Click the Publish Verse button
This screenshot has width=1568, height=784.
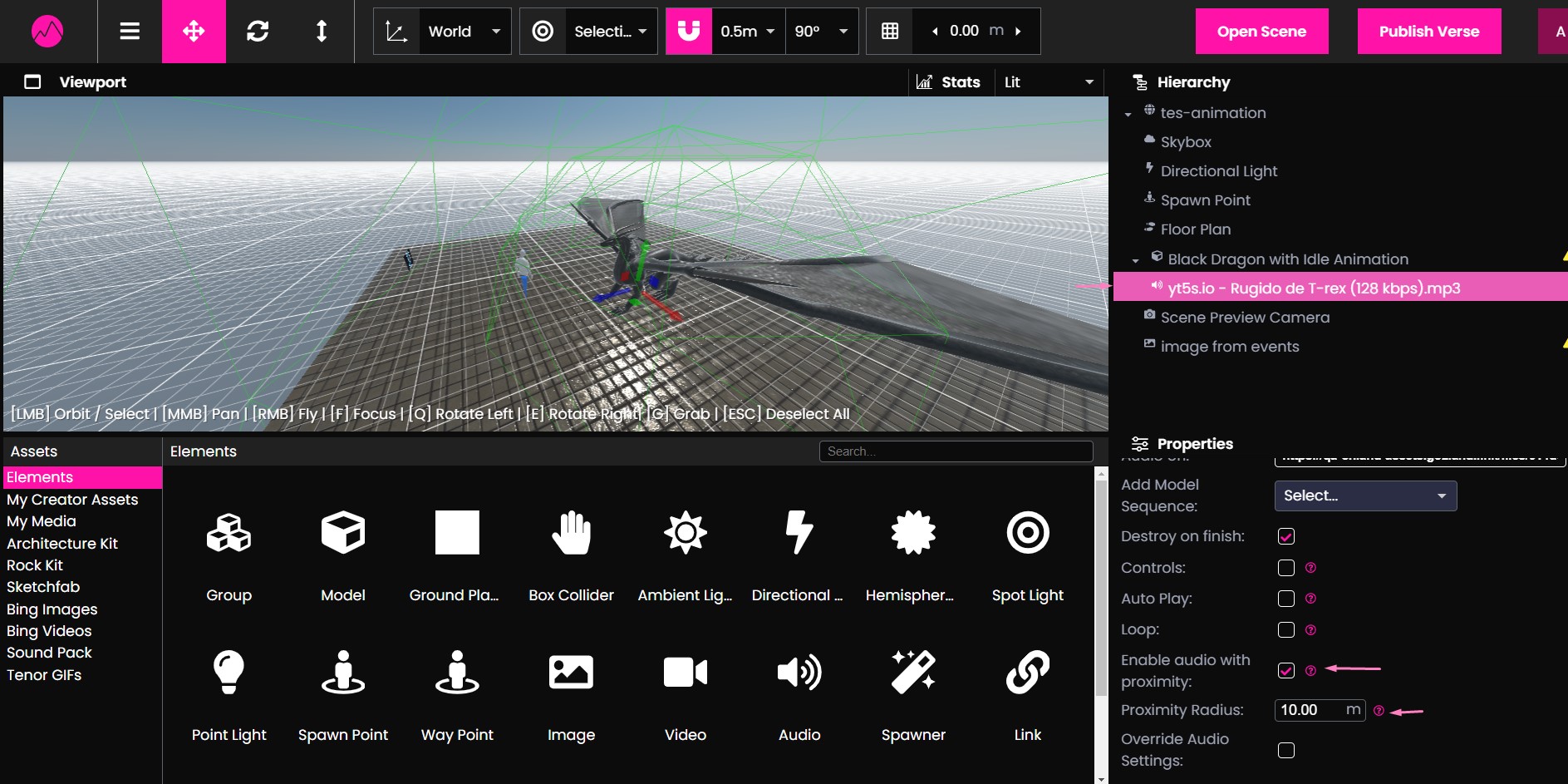coord(1429,32)
